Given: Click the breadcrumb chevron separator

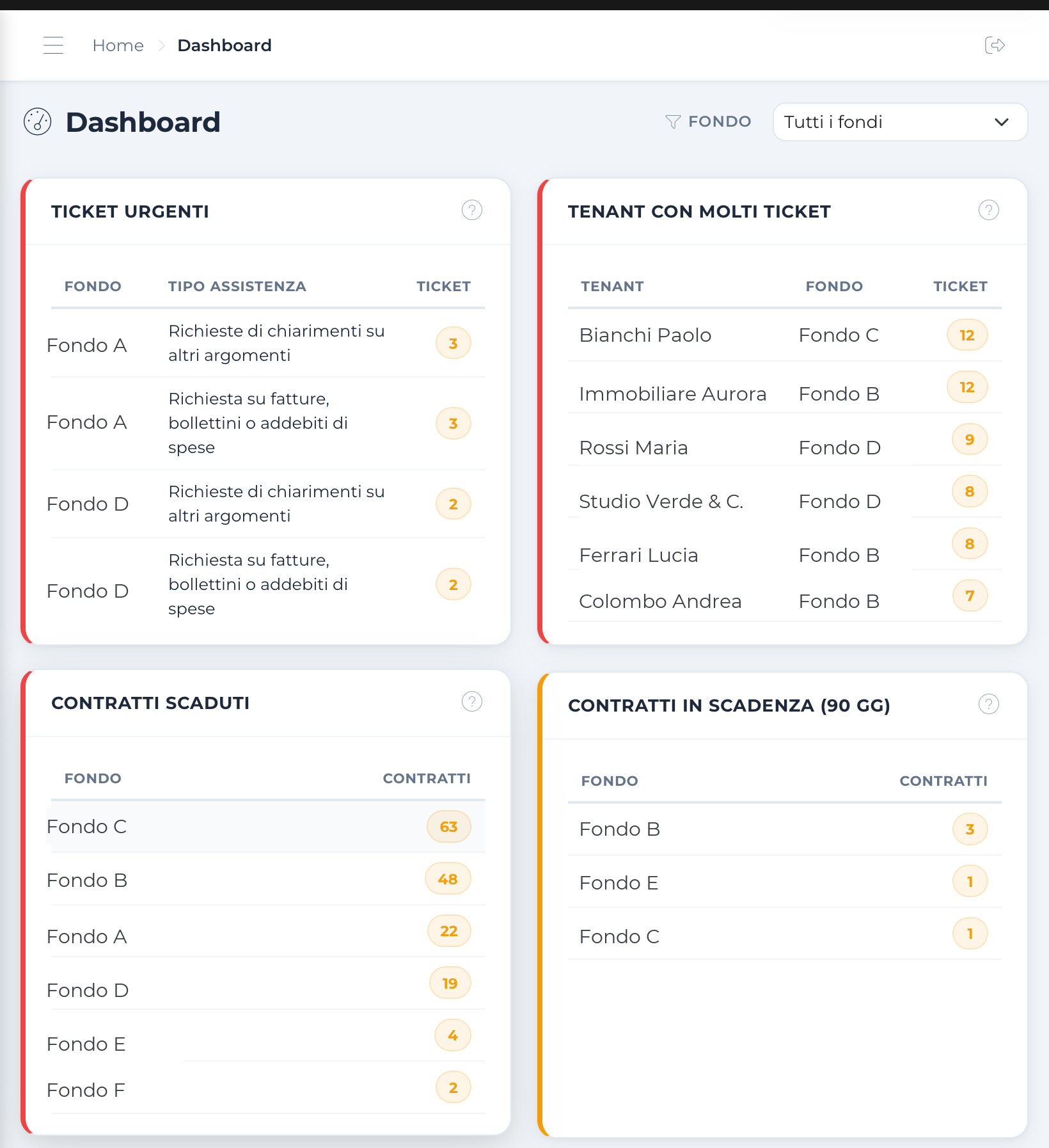Looking at the screenshot, I should tap(161, 45).
